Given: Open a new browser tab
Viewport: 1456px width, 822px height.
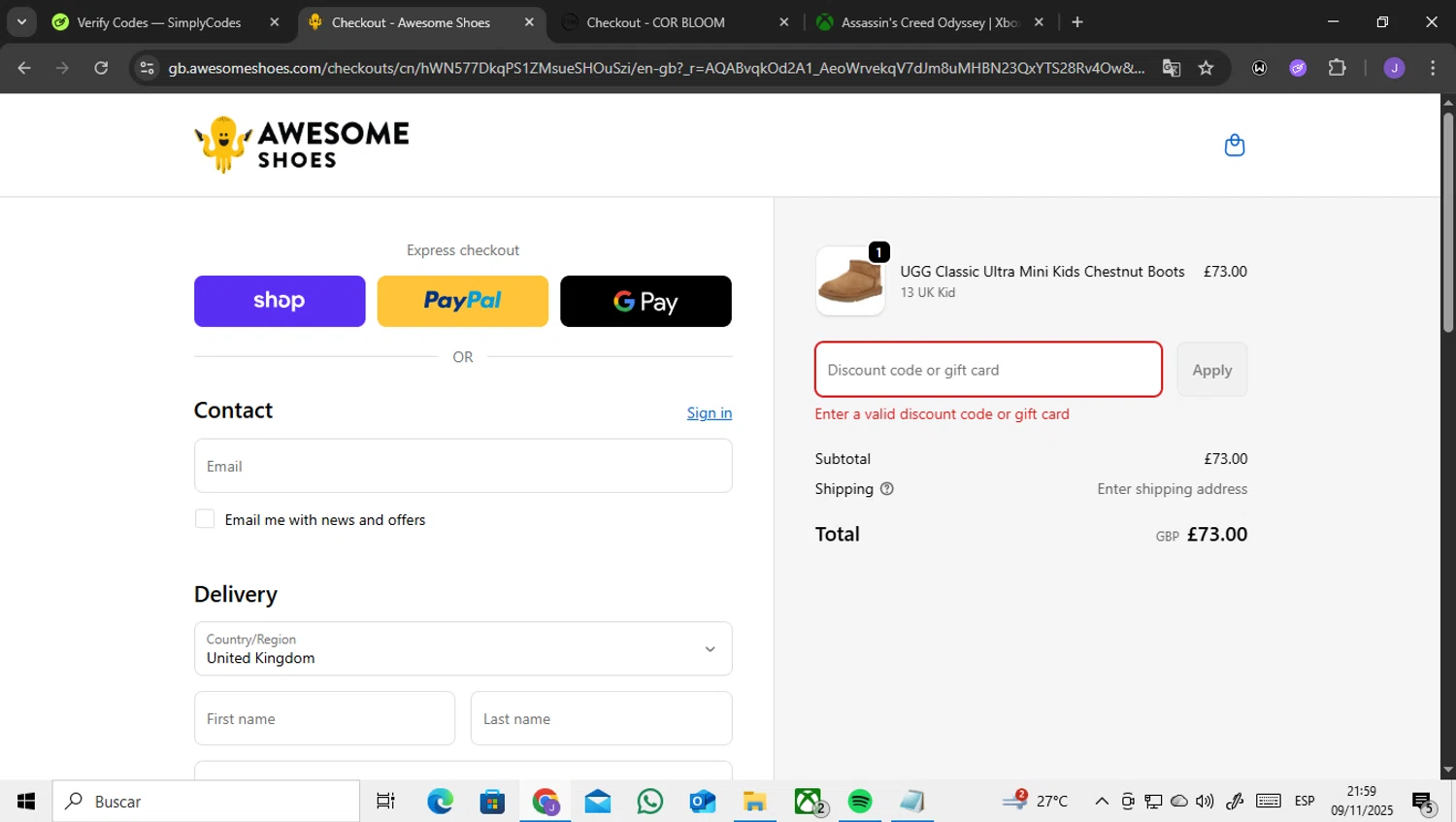Looking at the screenshot, I should pos(1076,22).
